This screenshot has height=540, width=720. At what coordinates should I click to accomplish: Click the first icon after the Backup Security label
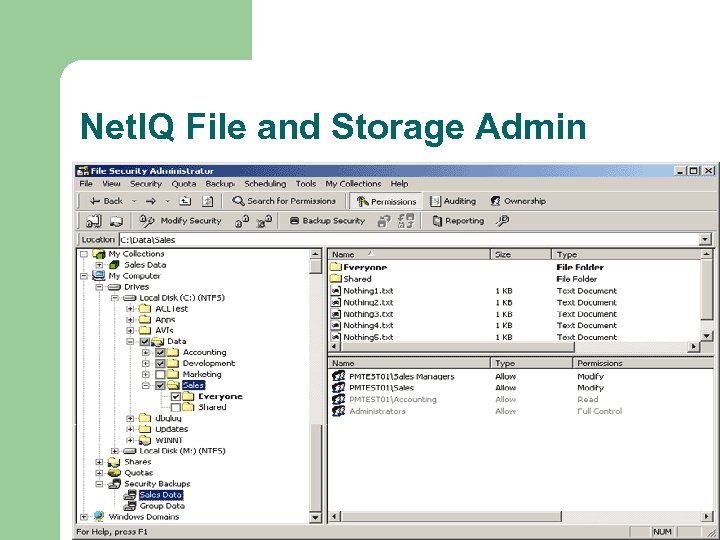pyautogui.click(x=384, y=221)
